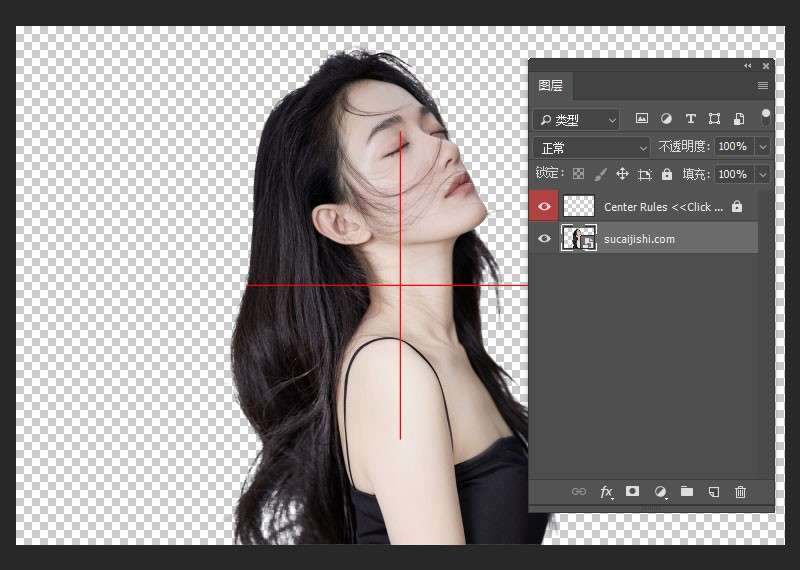Click the sucaijishi.com smart object thumbnail
800x570 pixels.
click(579, 237)
